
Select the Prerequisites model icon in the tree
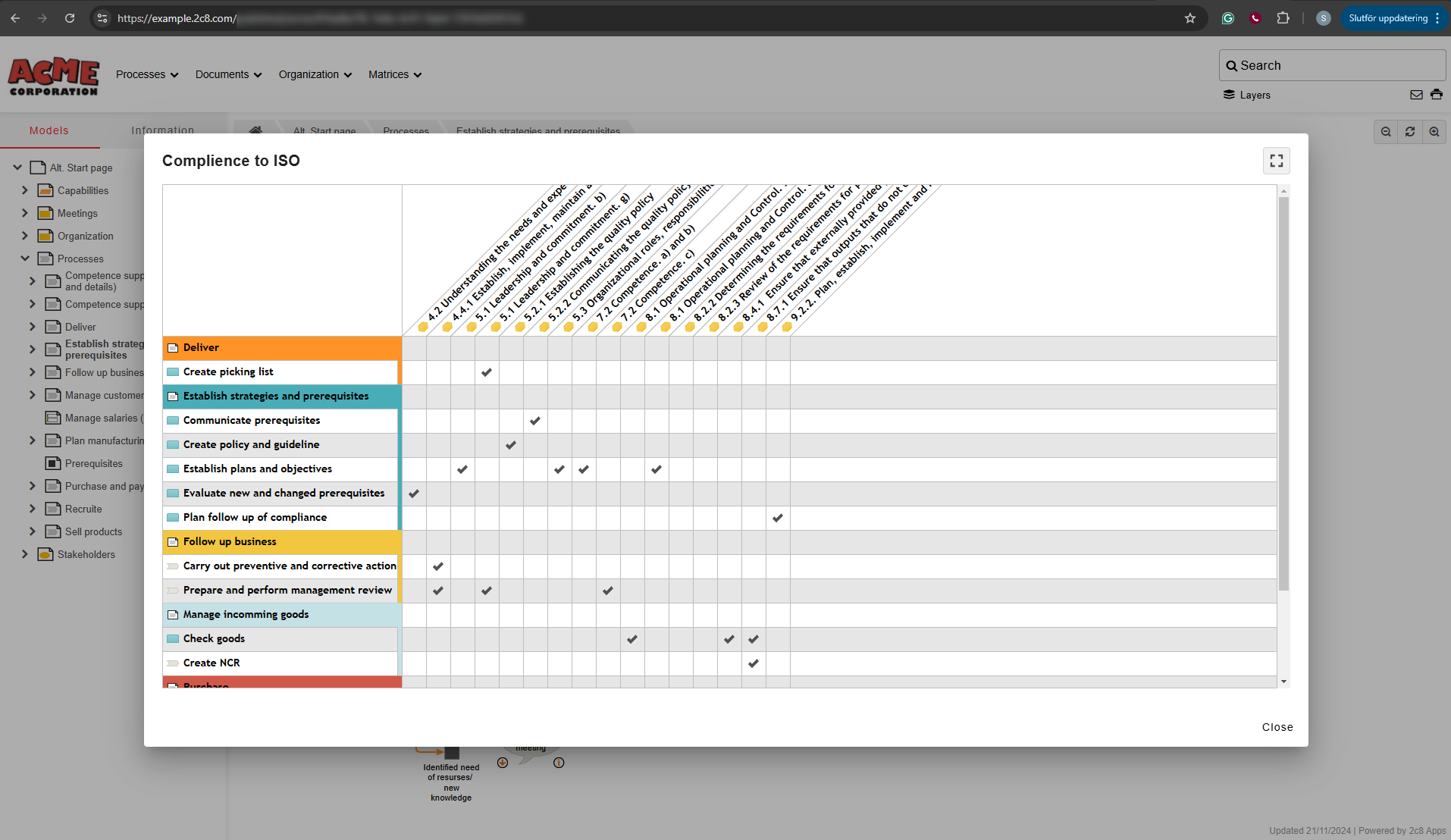coord(52,463)
